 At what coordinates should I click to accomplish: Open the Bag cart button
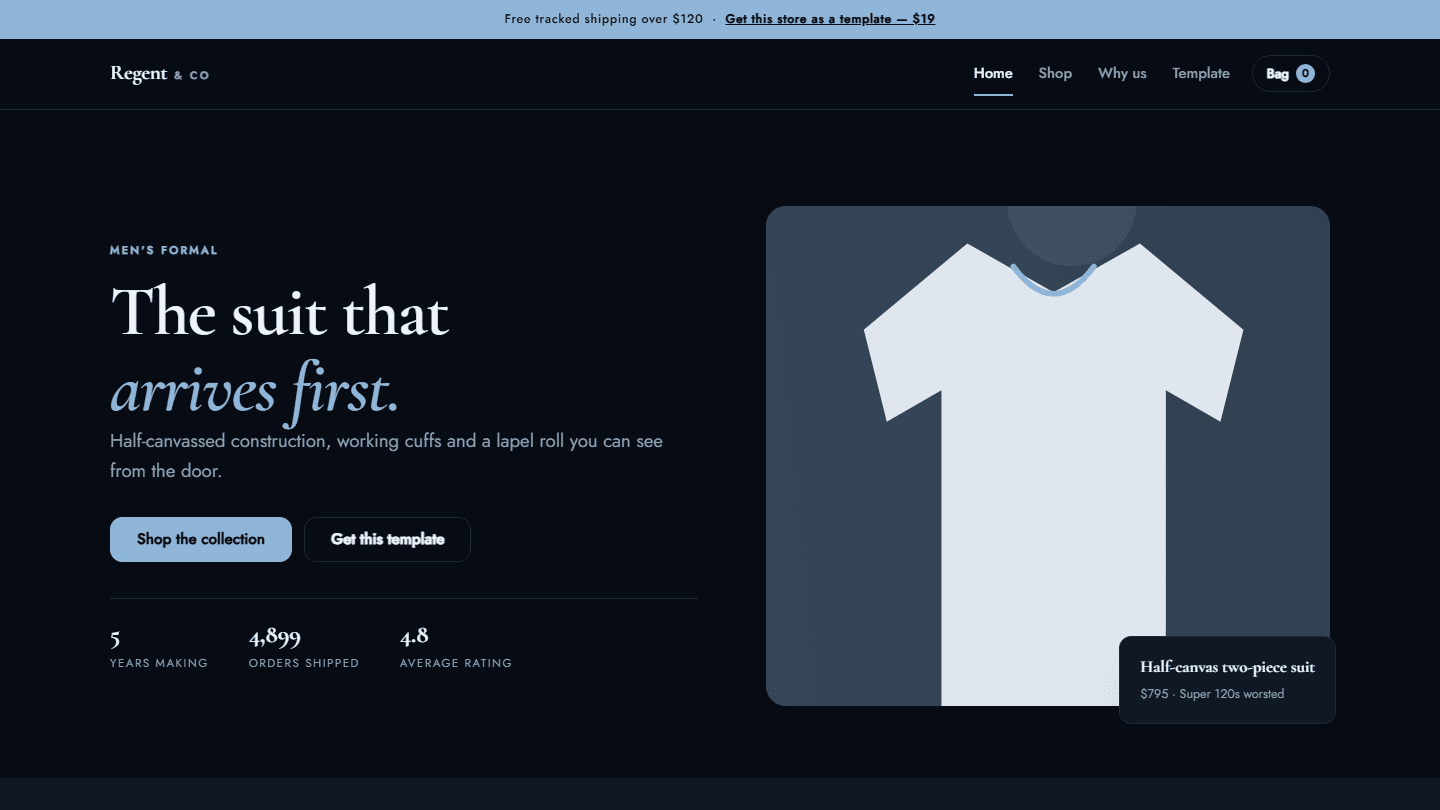pos(1290,74)
